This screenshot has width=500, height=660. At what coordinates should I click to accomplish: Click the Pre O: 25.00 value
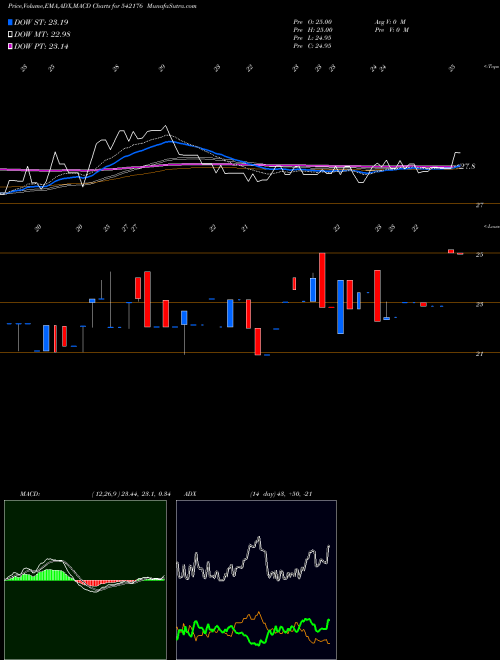(313, 22)
